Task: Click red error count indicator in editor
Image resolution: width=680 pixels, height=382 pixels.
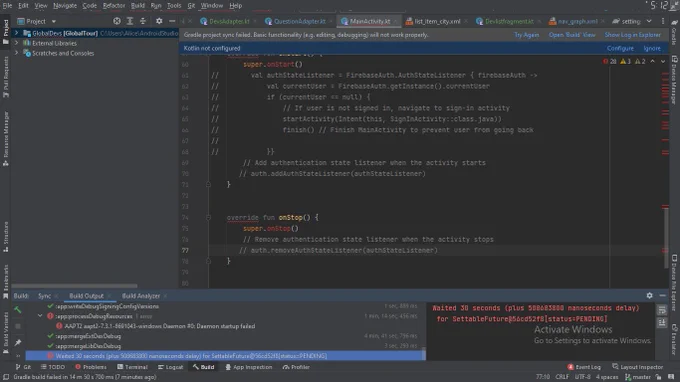Action: 609,62
